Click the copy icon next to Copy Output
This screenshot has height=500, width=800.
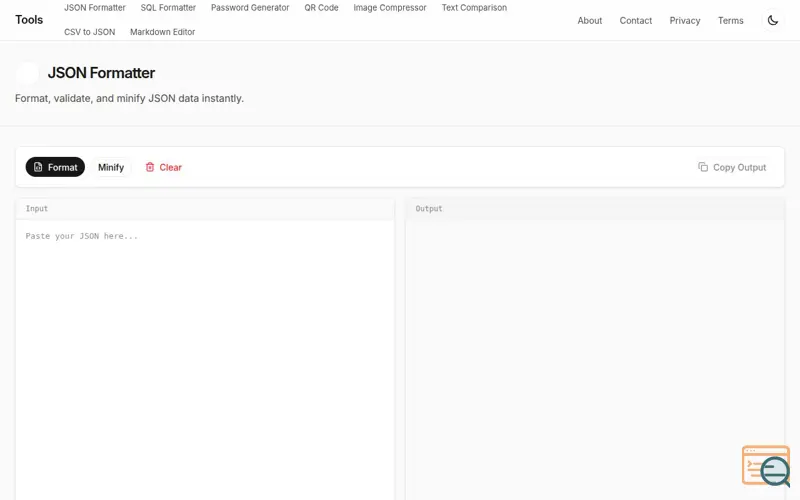coord(703,167)
